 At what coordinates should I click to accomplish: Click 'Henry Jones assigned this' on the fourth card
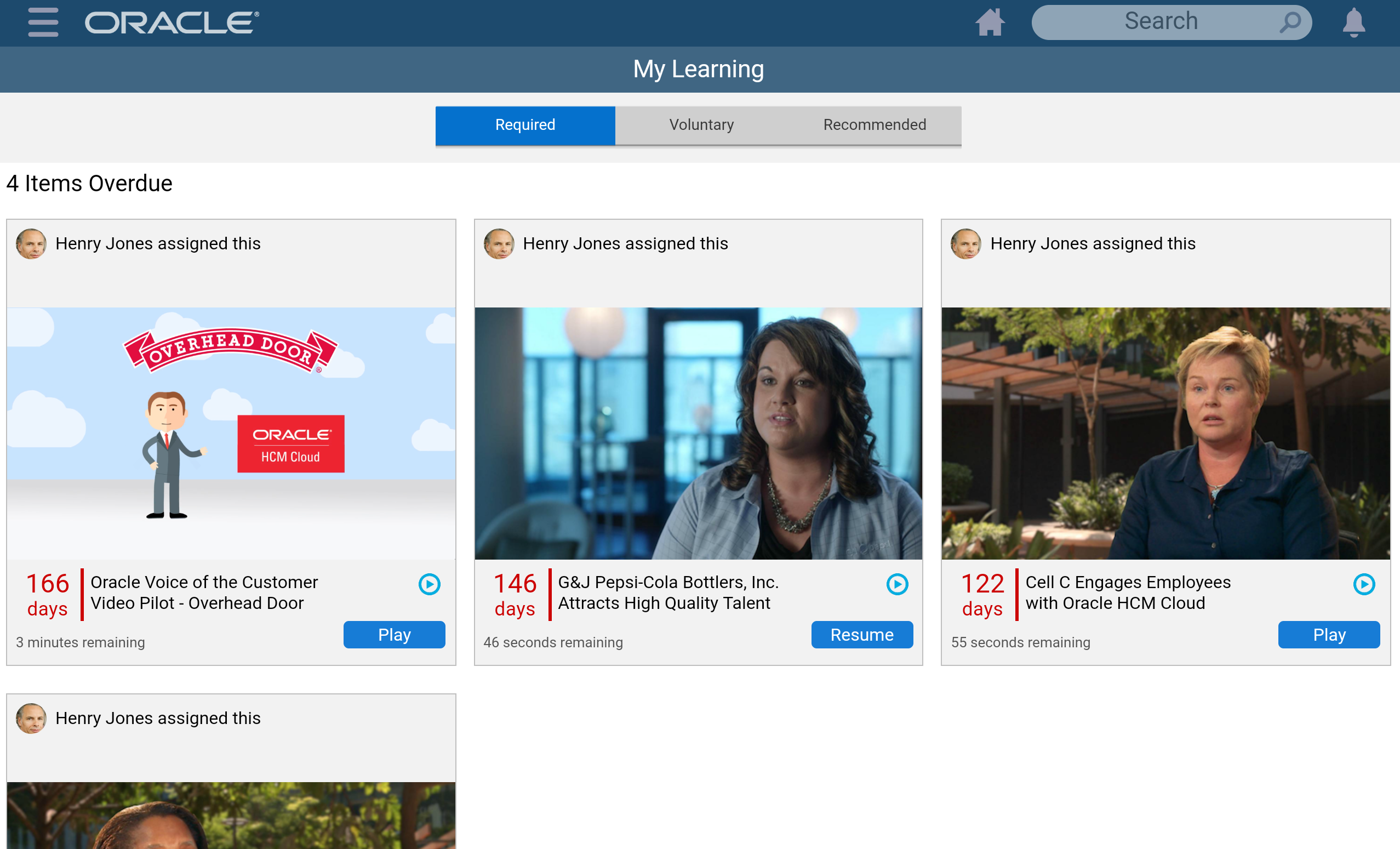click(158, 719)
